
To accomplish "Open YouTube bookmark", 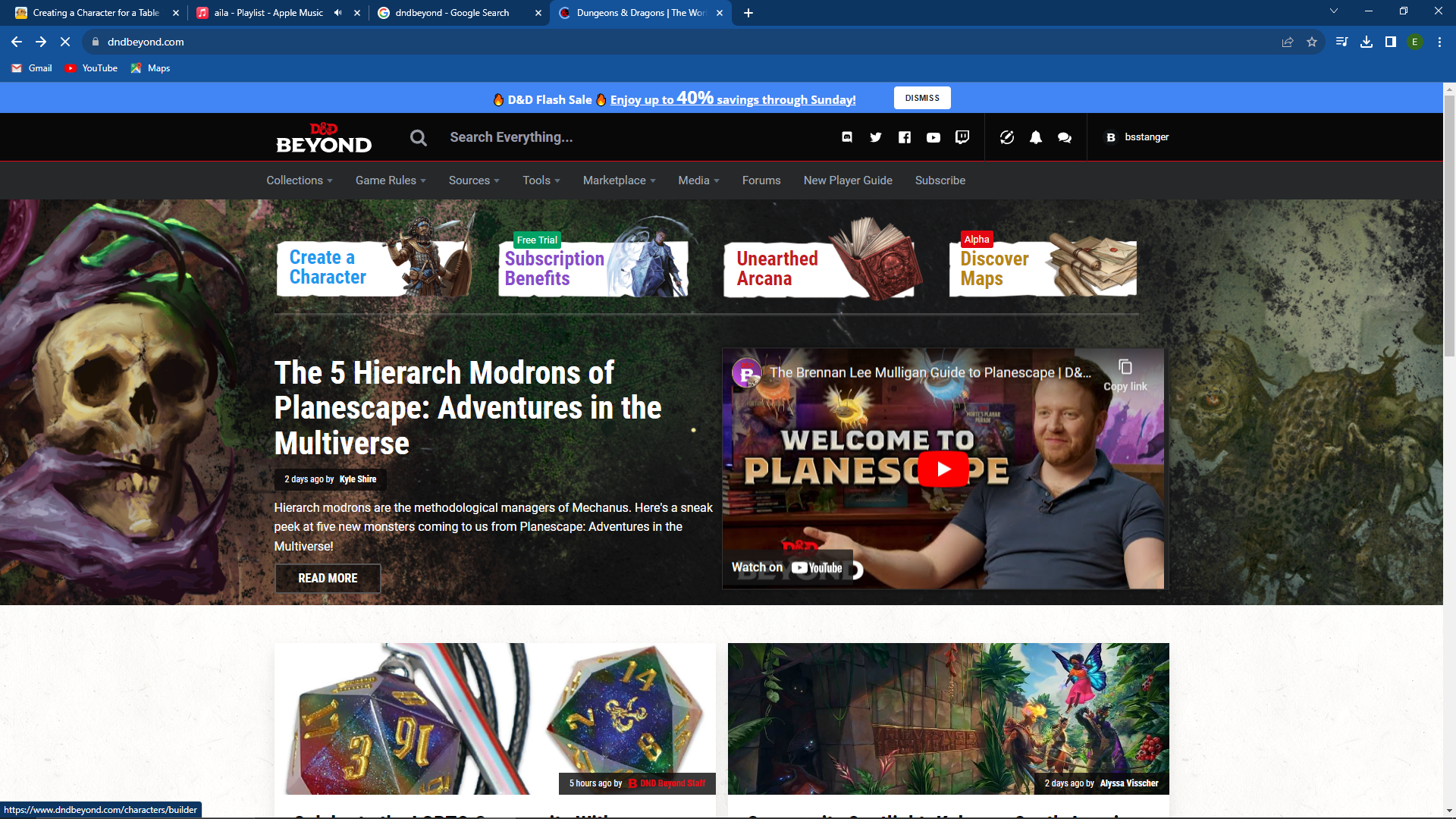I will coord(91,68).
